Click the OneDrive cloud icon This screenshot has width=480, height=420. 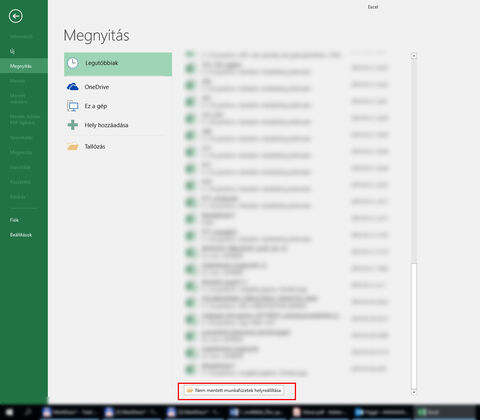point(73,87)
